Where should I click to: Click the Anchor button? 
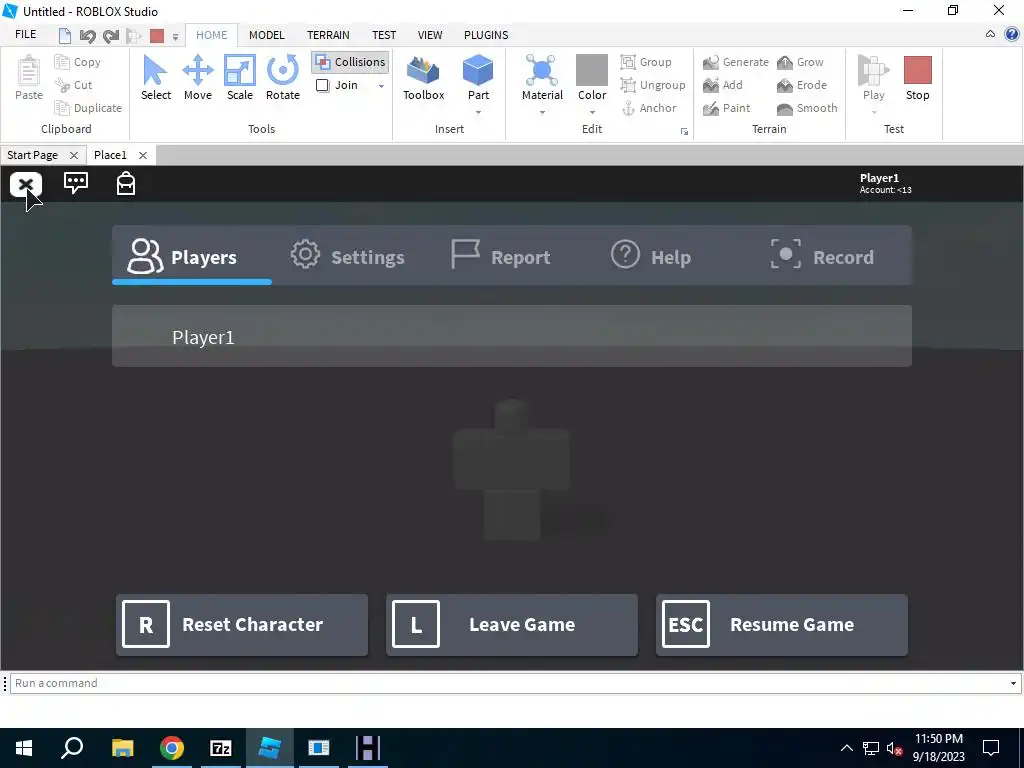tap(648, 108)
